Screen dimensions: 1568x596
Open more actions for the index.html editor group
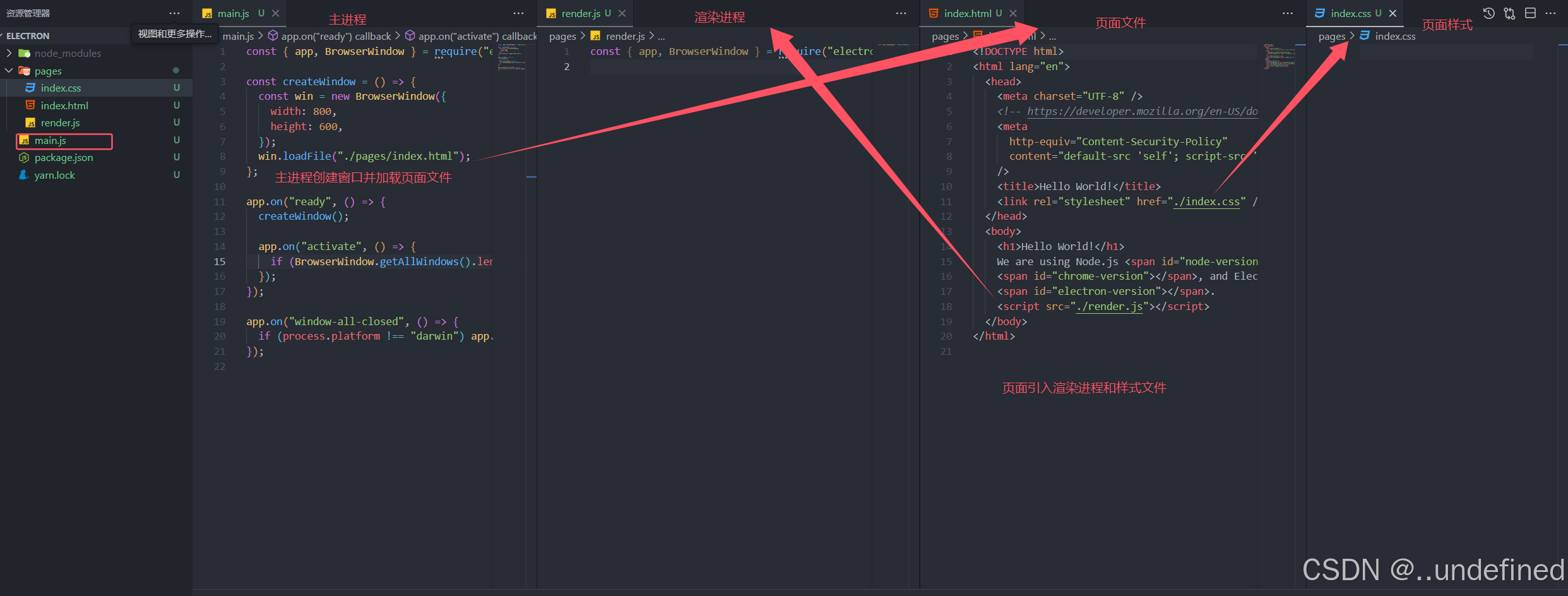pos(1288,13)
